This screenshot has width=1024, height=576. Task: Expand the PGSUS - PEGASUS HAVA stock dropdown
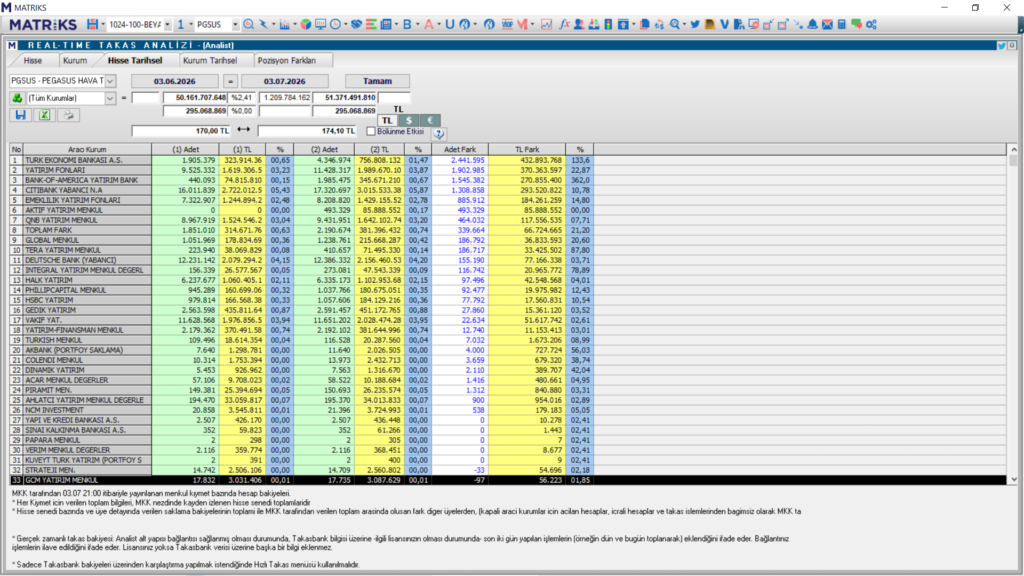pyautogui.click(x=110, y=81)
